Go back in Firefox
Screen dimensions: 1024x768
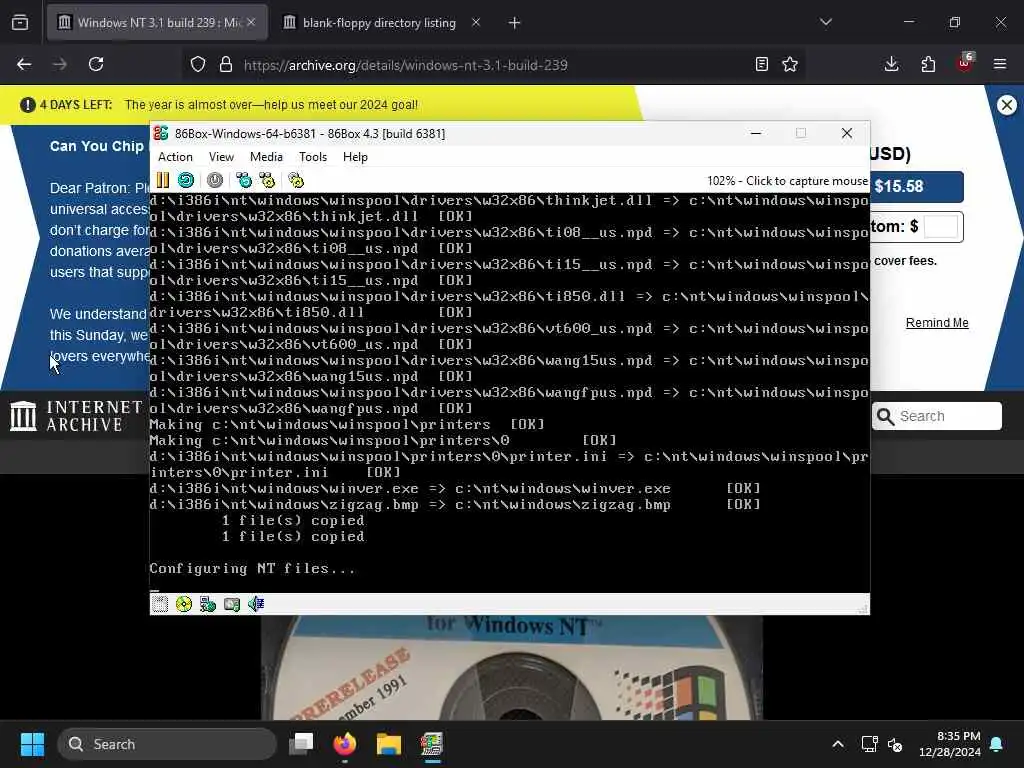click(24, 64)
